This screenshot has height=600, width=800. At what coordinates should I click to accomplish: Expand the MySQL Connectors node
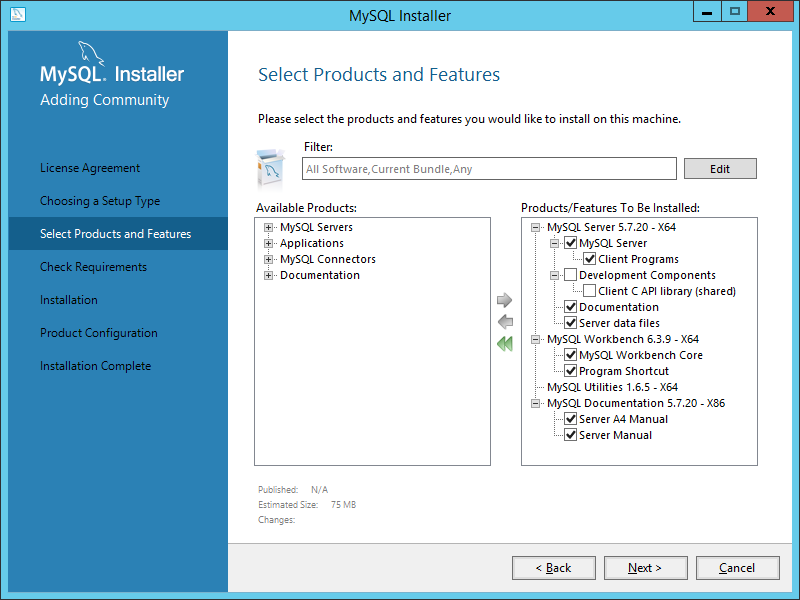268,259
